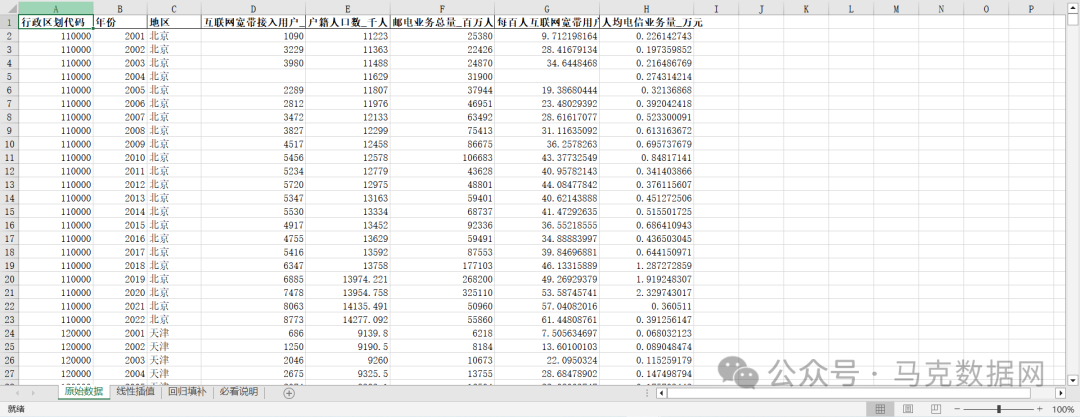The width and height of the screenshot is (1080, 417).
Task: Click the 年份 header cell
Action: [119, 22]
